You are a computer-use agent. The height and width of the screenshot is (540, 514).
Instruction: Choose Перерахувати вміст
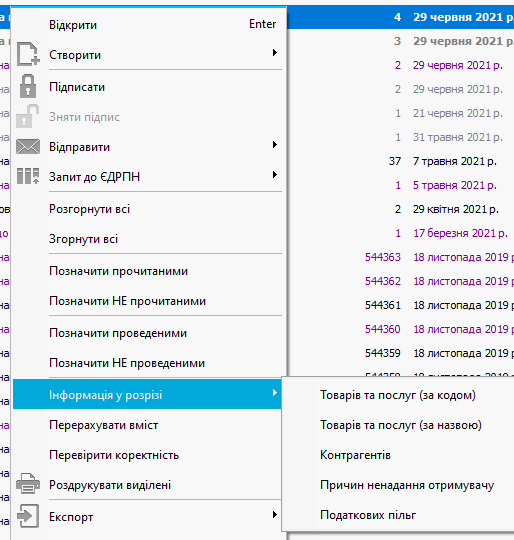click(148, 425)
